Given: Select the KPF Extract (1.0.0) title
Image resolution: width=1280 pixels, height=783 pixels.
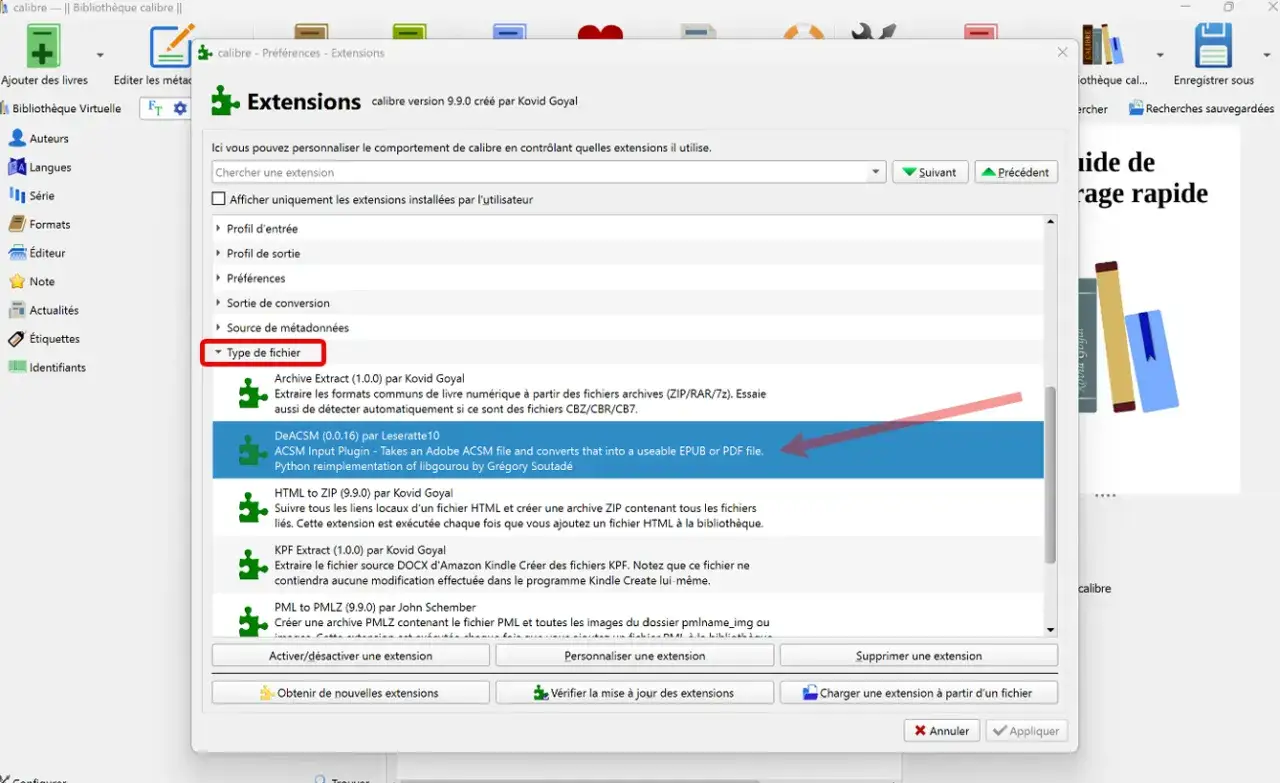Looking at the screenshot, I should tap(361, 550).
